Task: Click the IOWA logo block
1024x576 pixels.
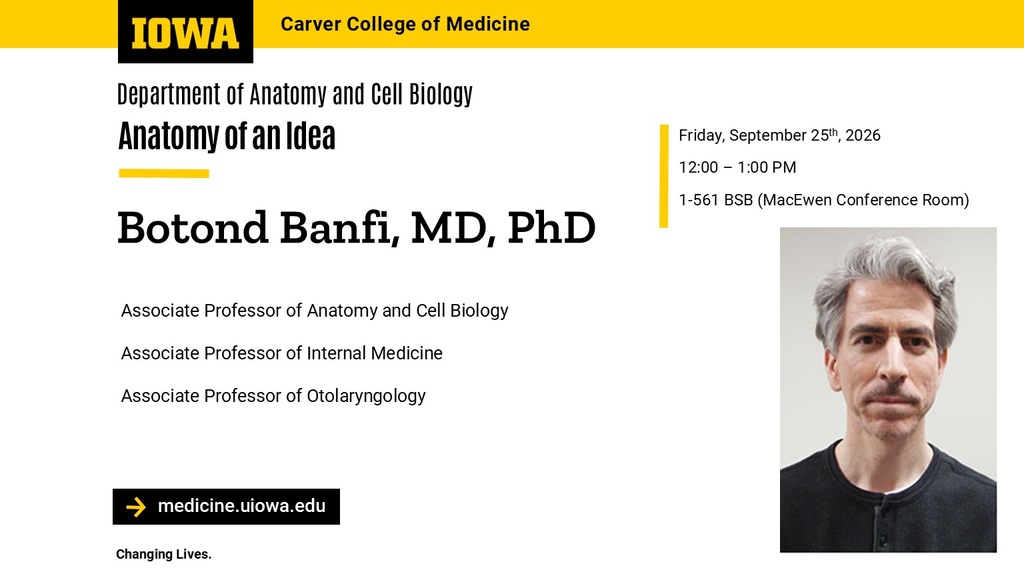Action: 185,31
